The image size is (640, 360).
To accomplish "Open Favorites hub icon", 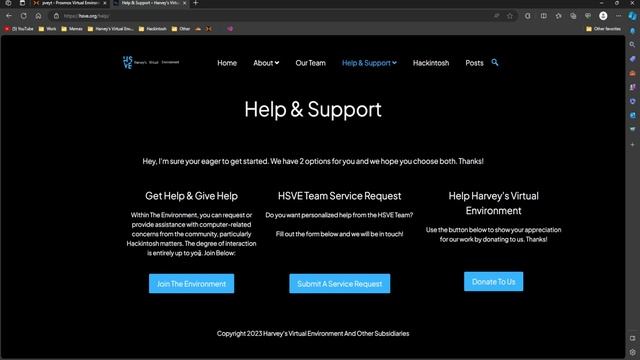I will [x=558, y=16].
